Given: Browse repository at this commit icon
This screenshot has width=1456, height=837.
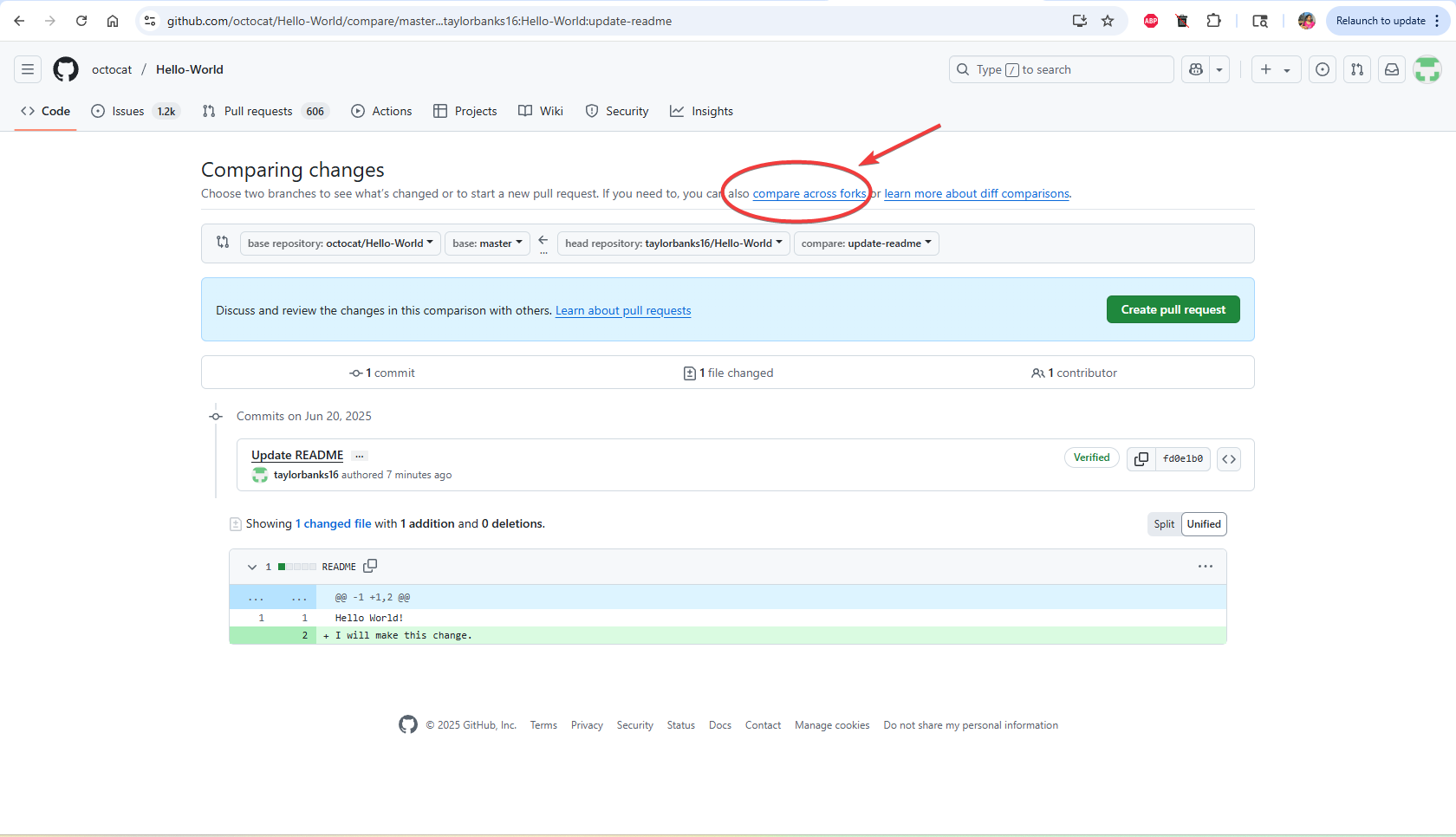Looking at the screenshot, I should [x=1229, y=458].
